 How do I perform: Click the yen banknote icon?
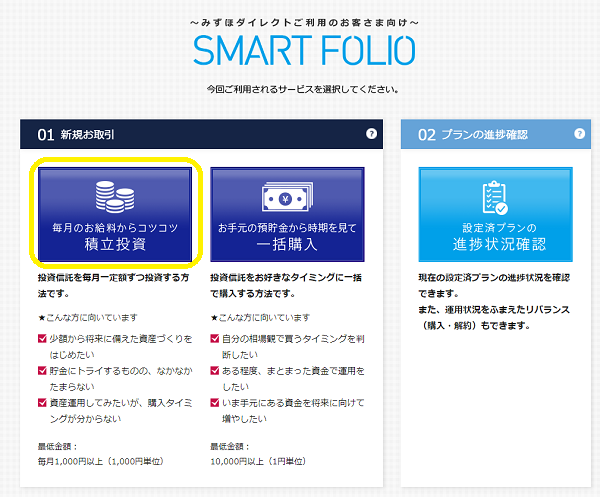pyautogui.click(x=287, y=197)
